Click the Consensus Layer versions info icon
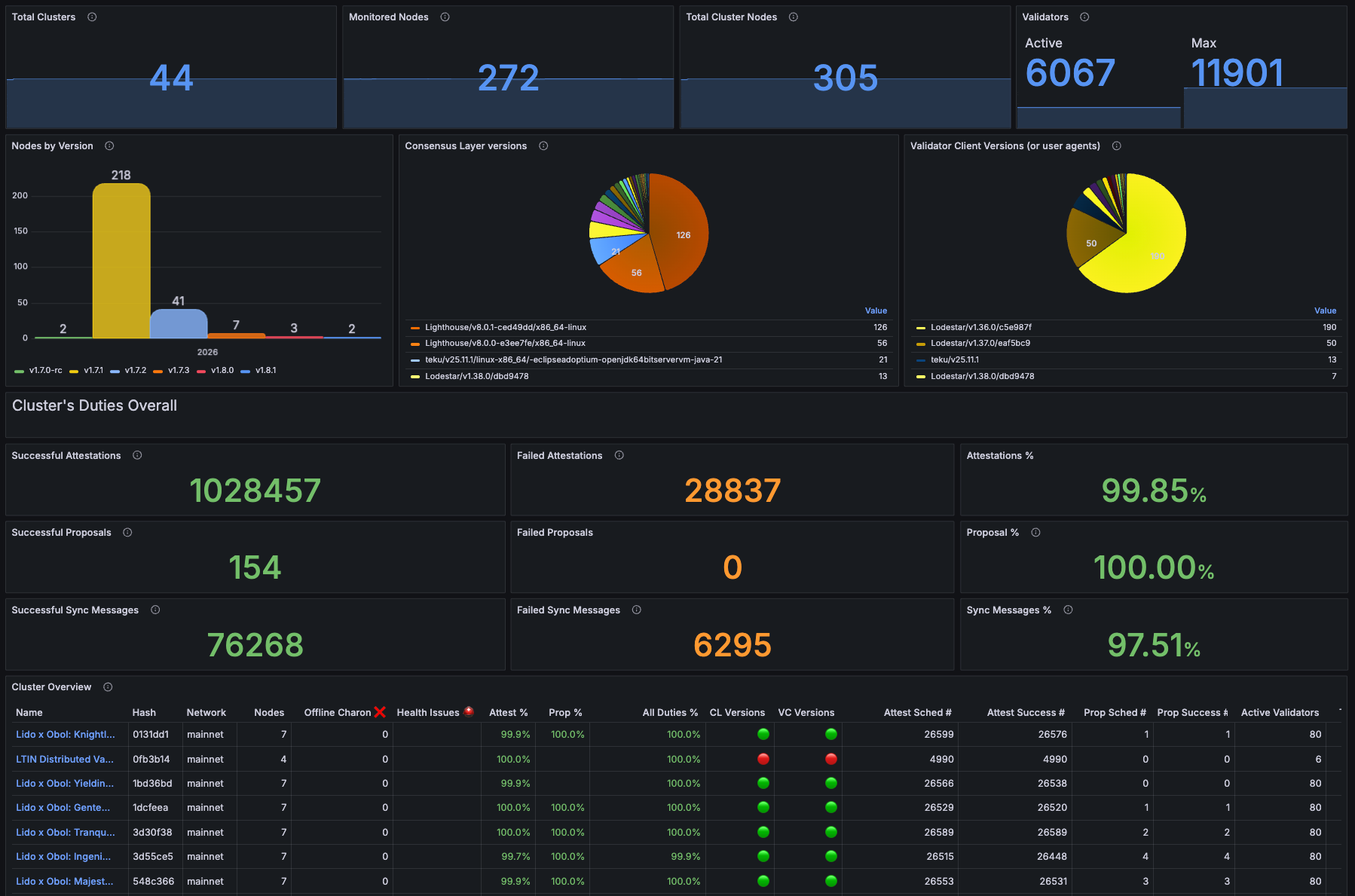This screenshot has width=1355, height=896. click(543, 146)
